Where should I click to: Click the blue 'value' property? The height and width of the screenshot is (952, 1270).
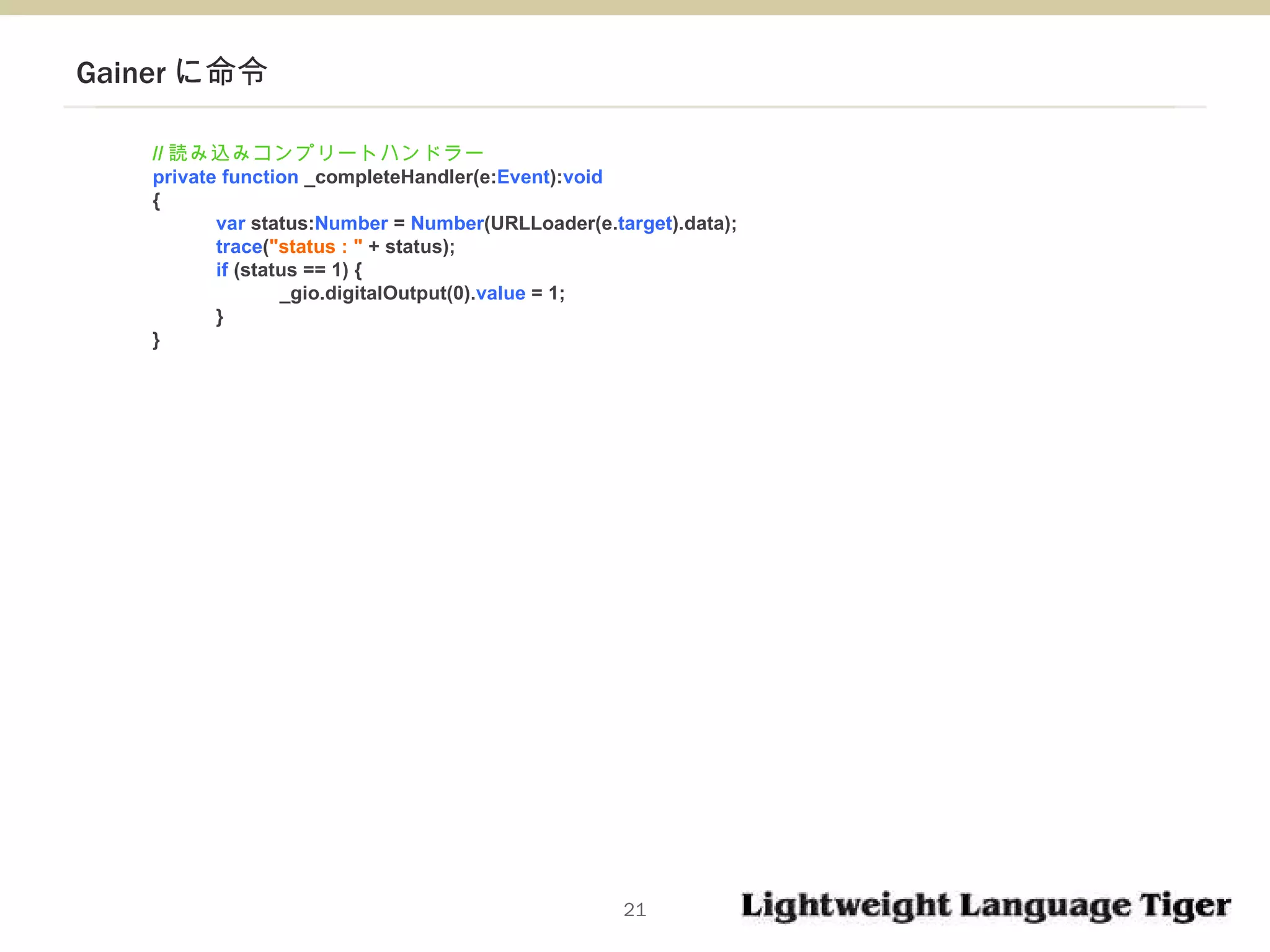[500, 293]
